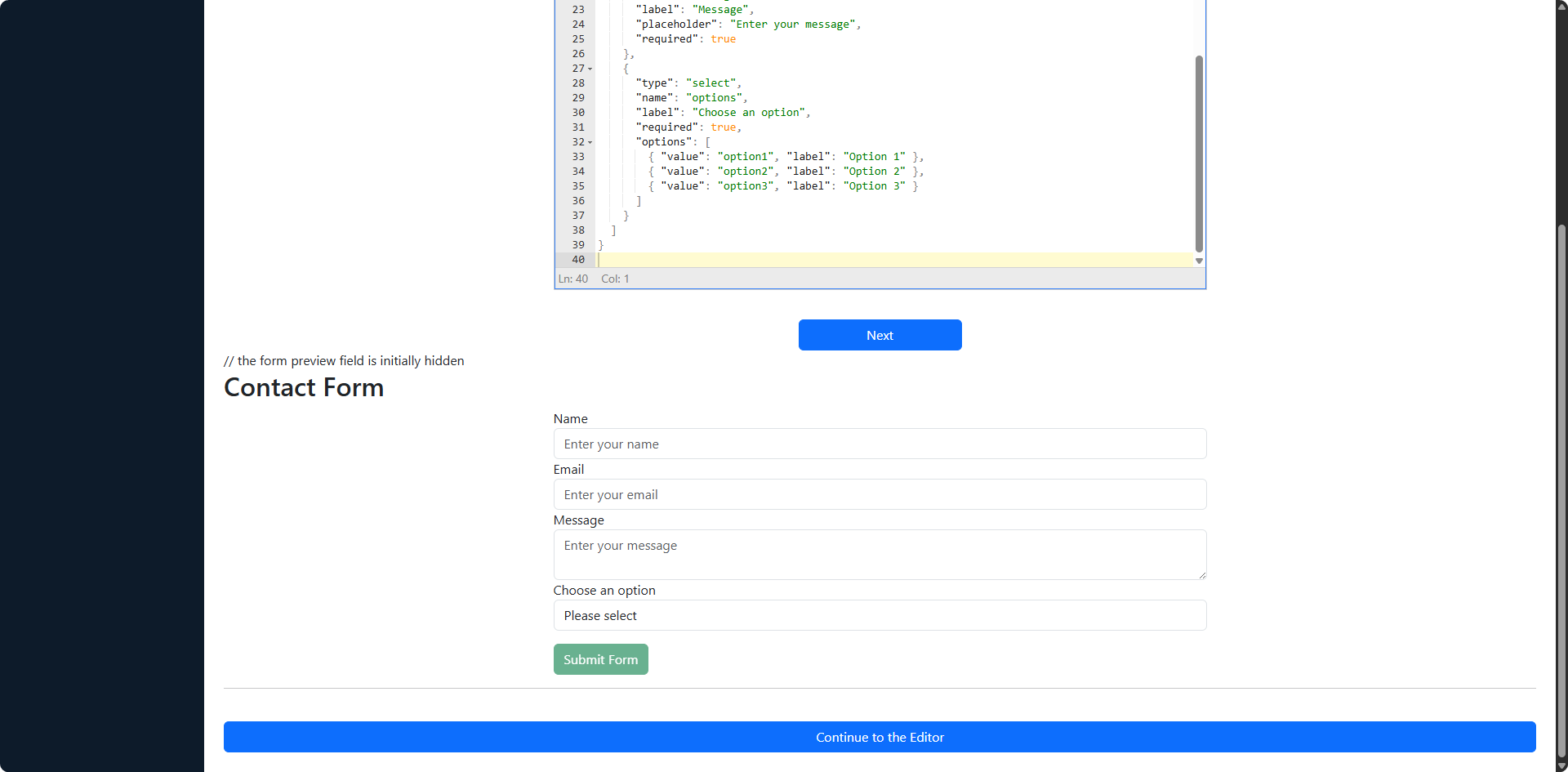Screen dimensions: 1568x772
Task: Click the Contact Form heading
Action: click(304, 387)
